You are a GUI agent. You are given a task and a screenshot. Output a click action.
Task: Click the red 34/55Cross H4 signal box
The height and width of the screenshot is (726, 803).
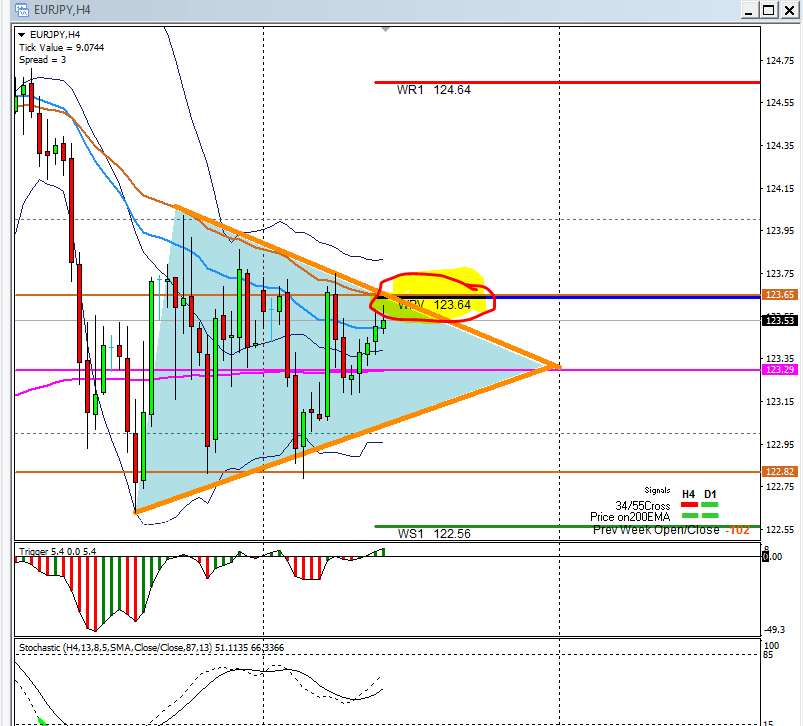[689, 505]
